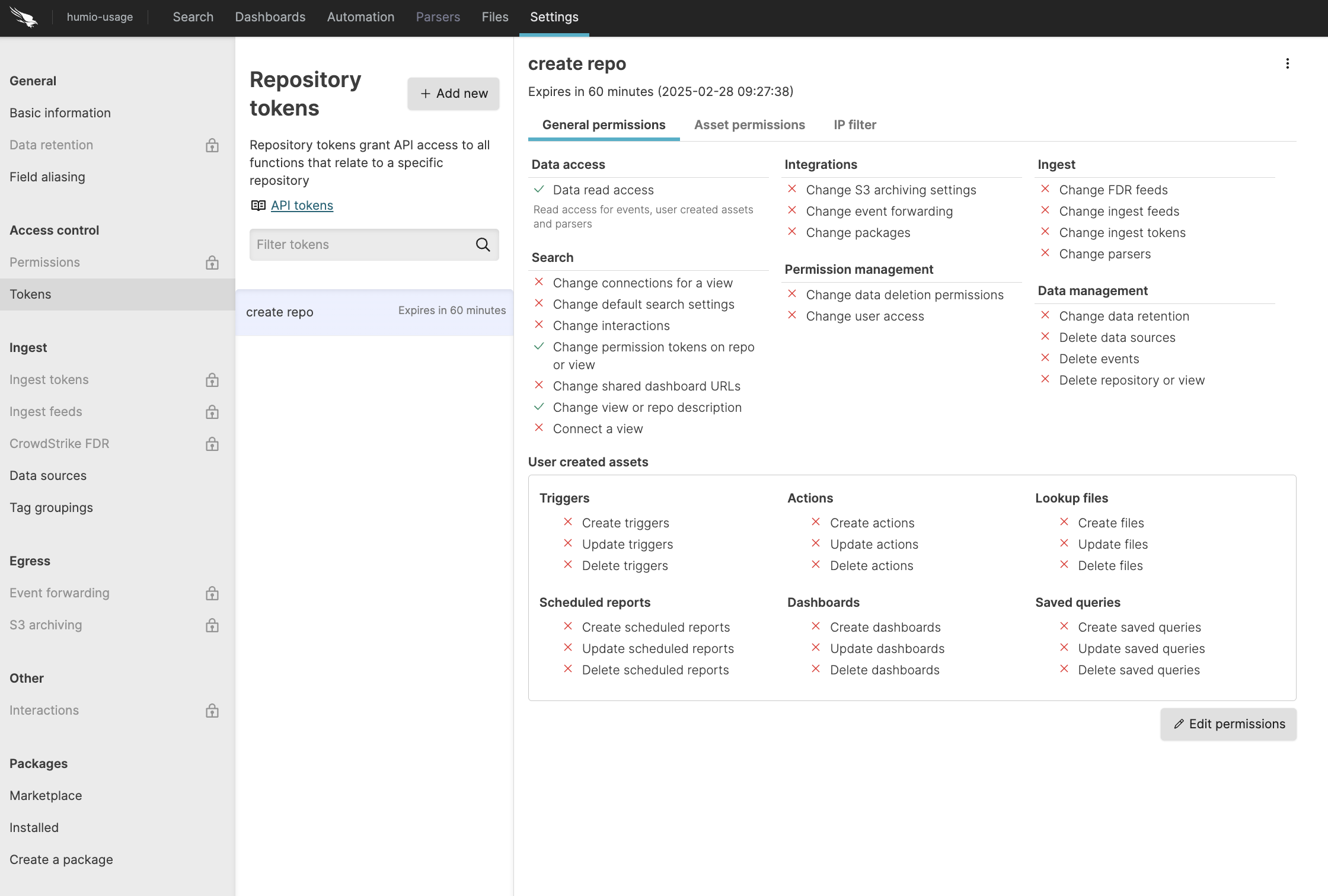
Task: Open the three-dot menu for create repo token
Action: coord(1287,63)
